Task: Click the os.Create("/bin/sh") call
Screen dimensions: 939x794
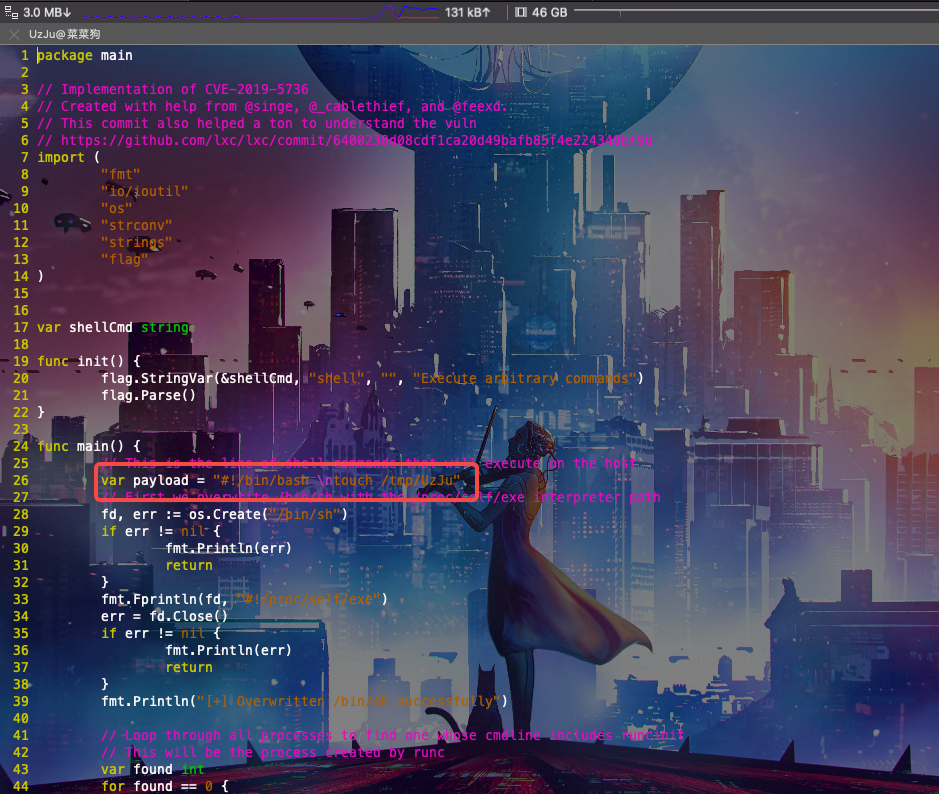Action: coord(268,514)
